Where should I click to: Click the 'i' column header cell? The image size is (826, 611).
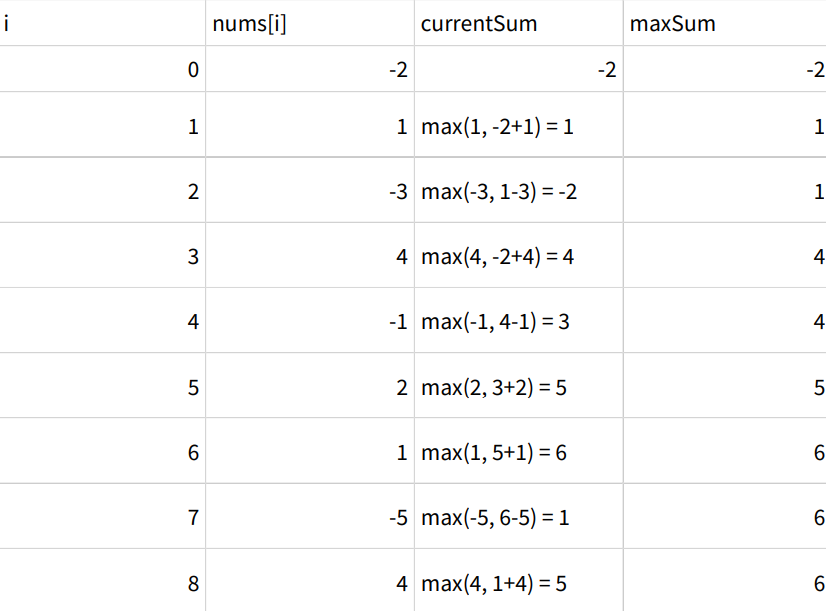[x=102, y=23]
